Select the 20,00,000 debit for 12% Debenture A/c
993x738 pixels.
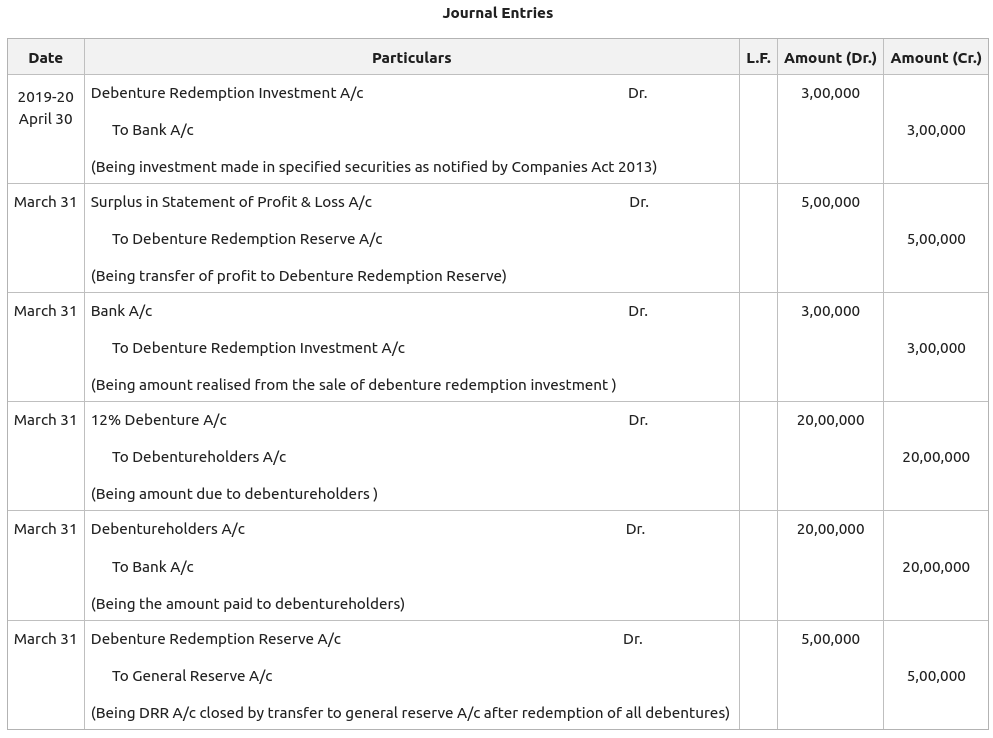830,420
